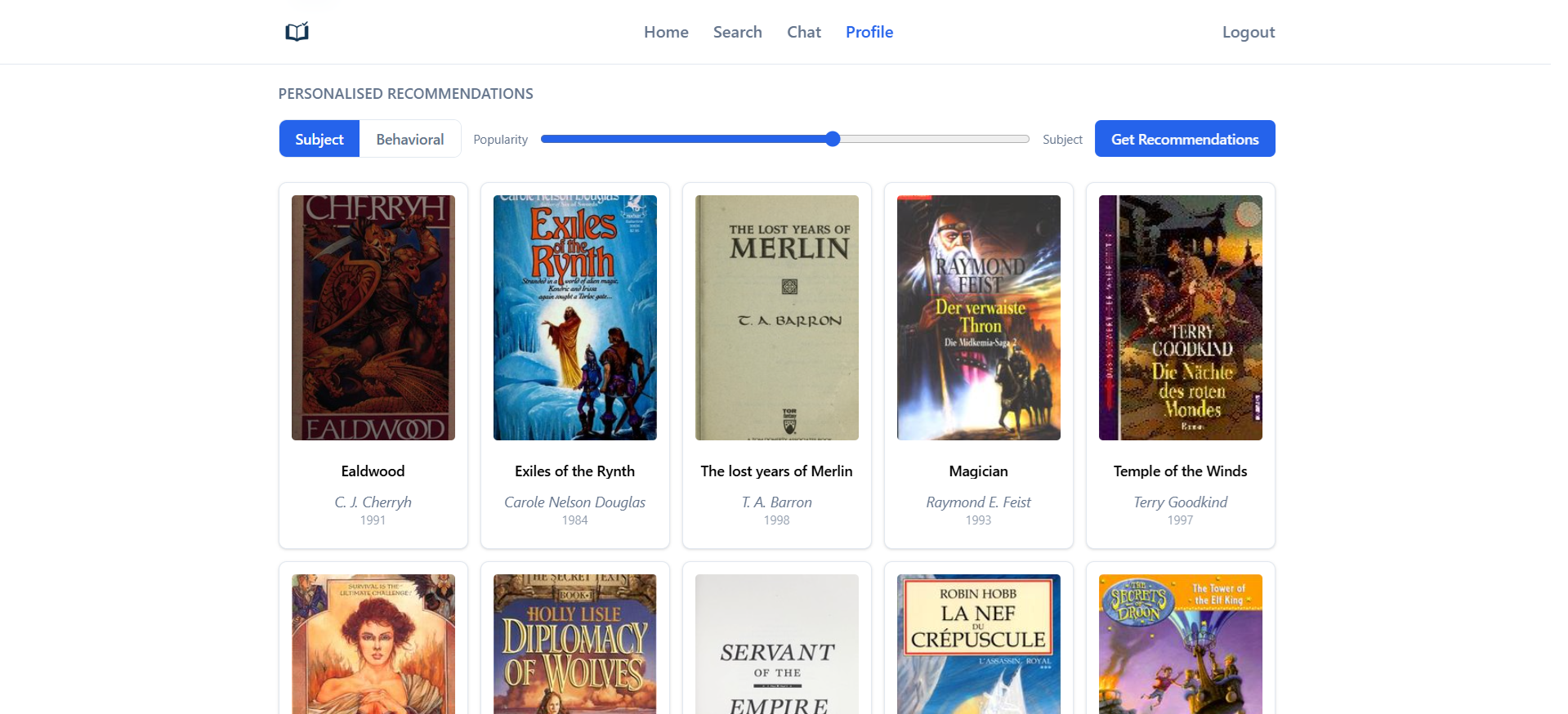
Task: Click the year 1993 under Raymond E. Feist
Action: 979,520
